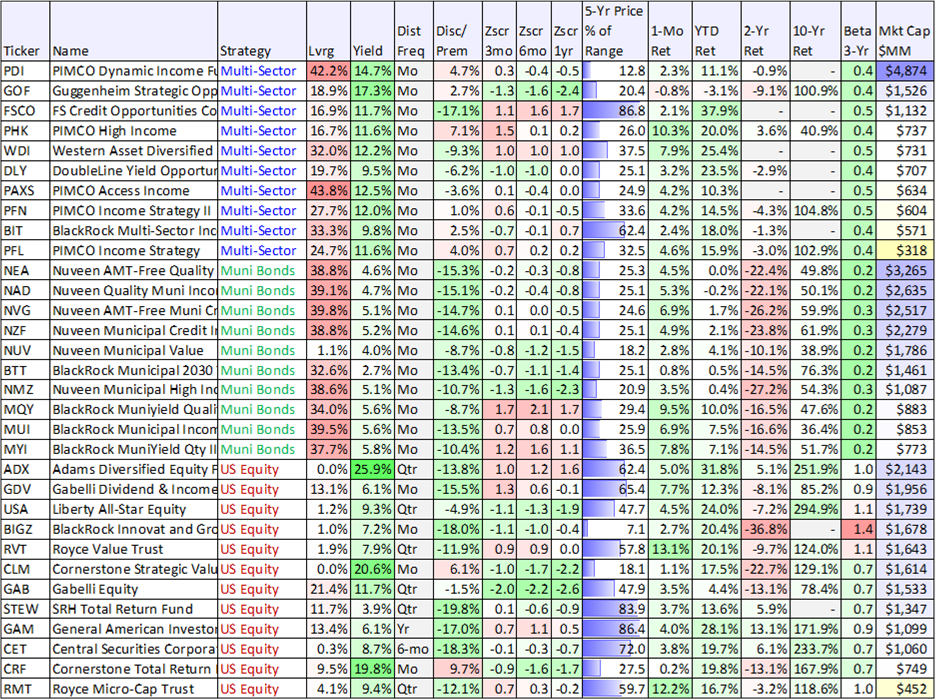This screenshot has height=700, width=936.
Task: Select the NEA ticker cell
Action: pyautogui.click(x=26, y=270)
